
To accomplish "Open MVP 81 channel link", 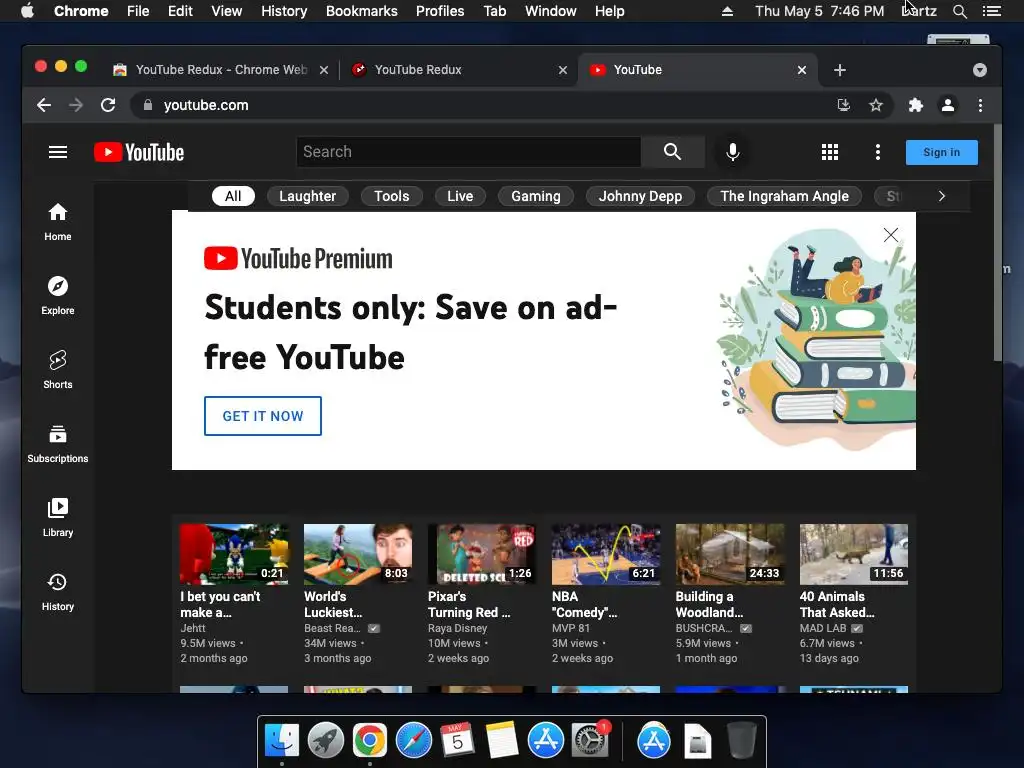I will [571, 628].
